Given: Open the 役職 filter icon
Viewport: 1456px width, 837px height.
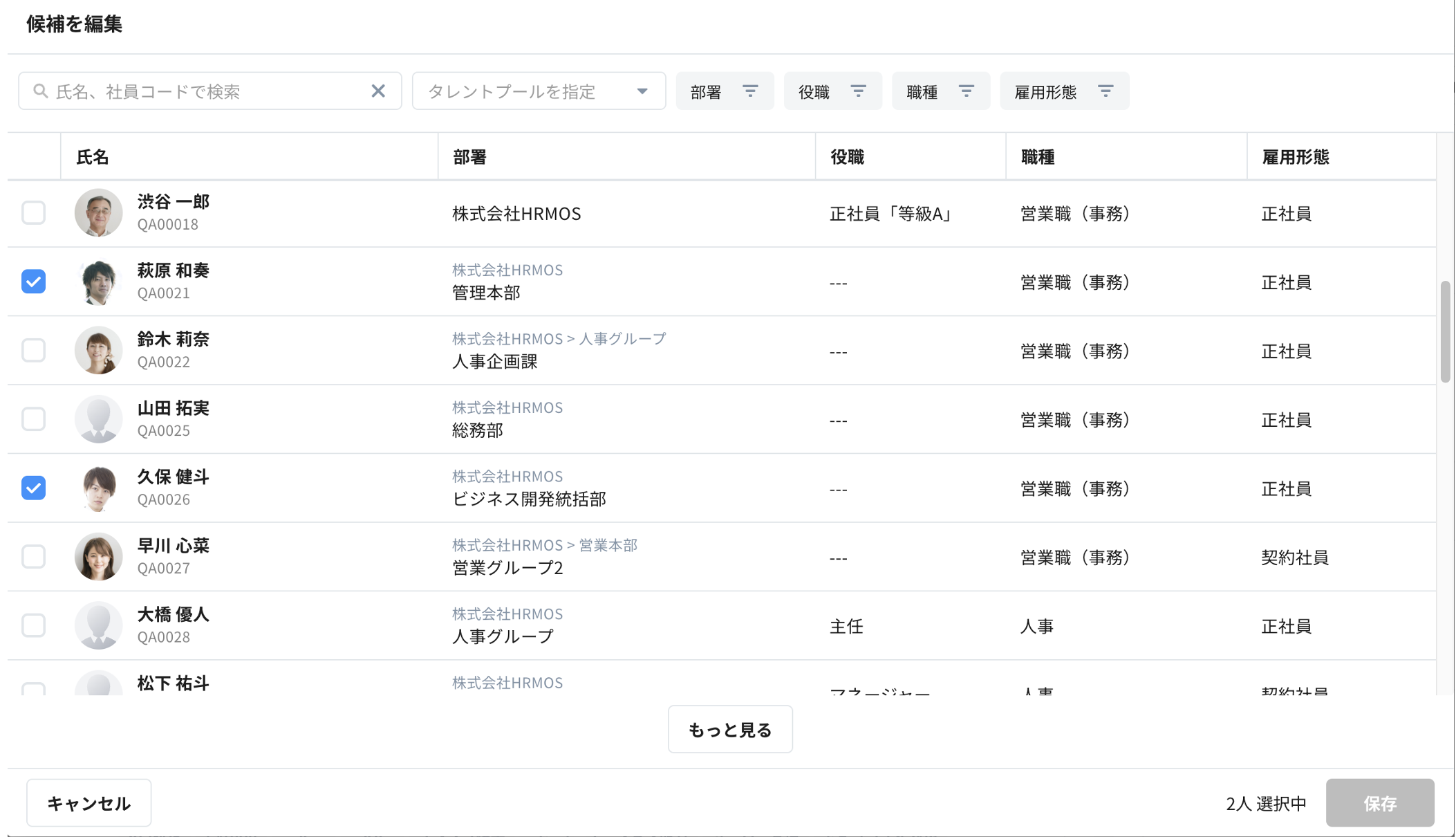Looking at the screenshot, I should [x=859, y=91].
